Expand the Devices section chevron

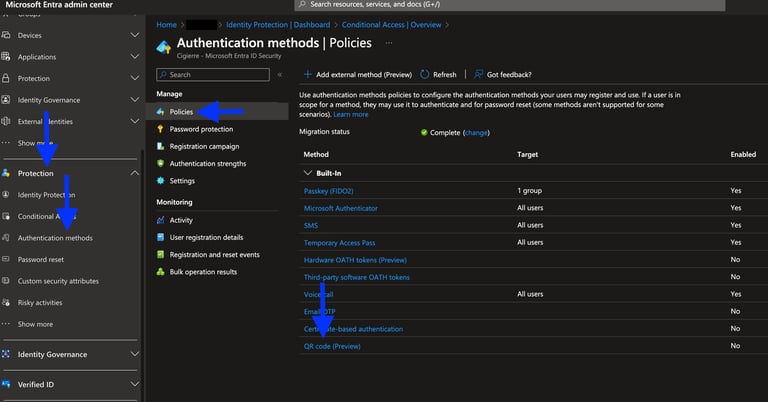(x=135, y=35)
